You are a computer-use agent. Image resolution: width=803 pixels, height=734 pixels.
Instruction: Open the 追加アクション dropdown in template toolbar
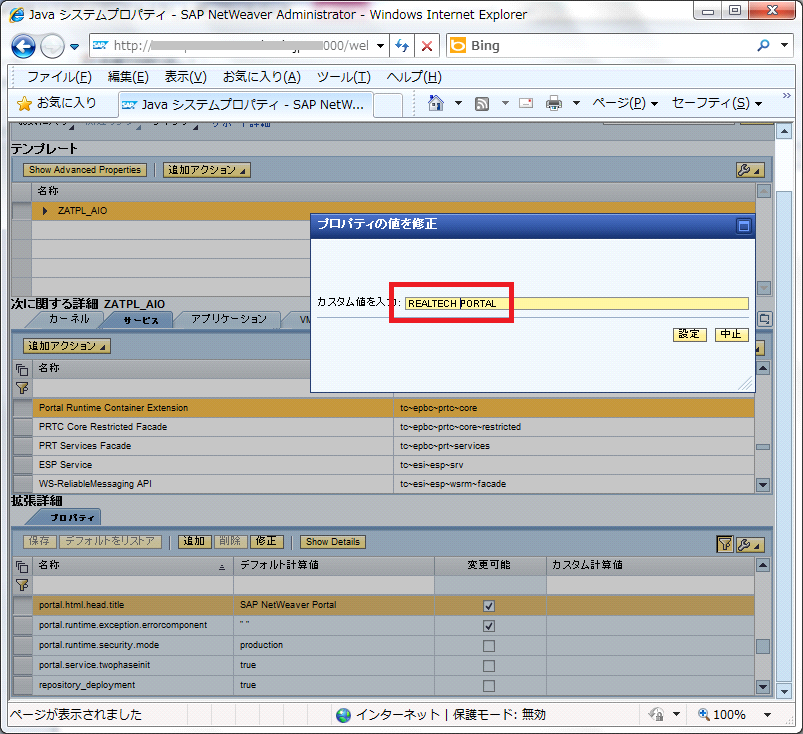click(206, 170)
